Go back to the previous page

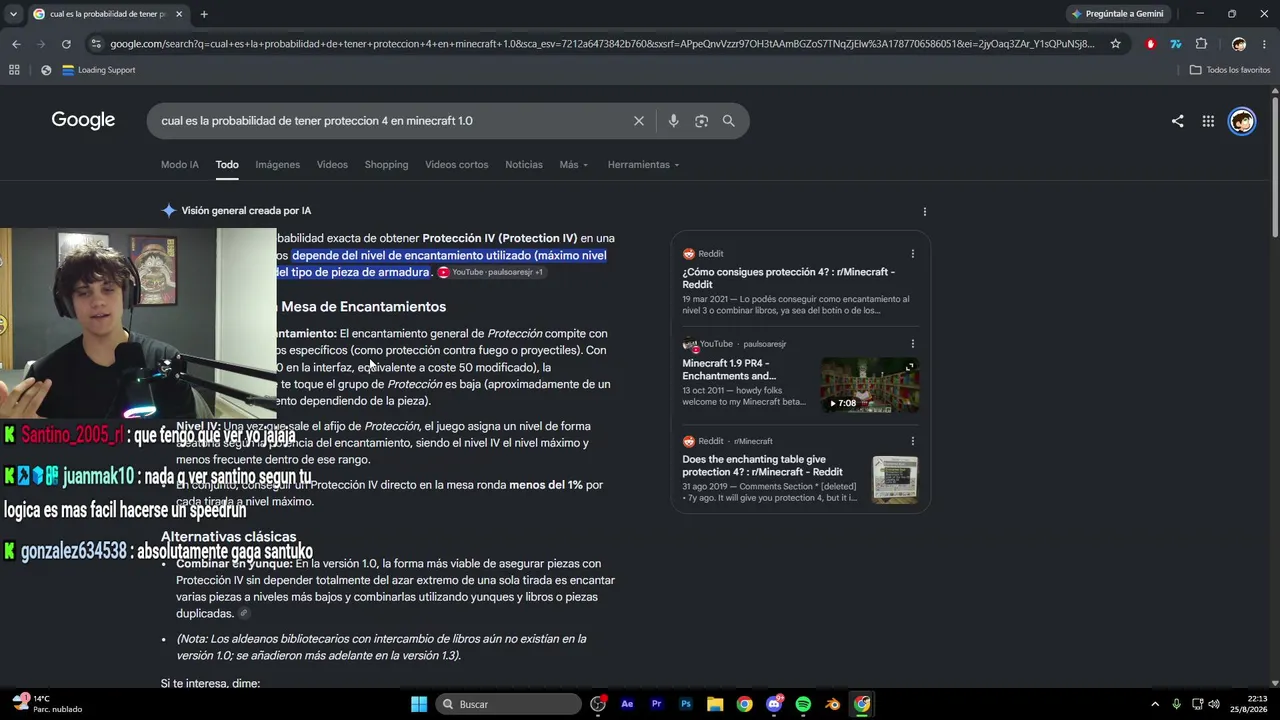[x=16, y=44]
